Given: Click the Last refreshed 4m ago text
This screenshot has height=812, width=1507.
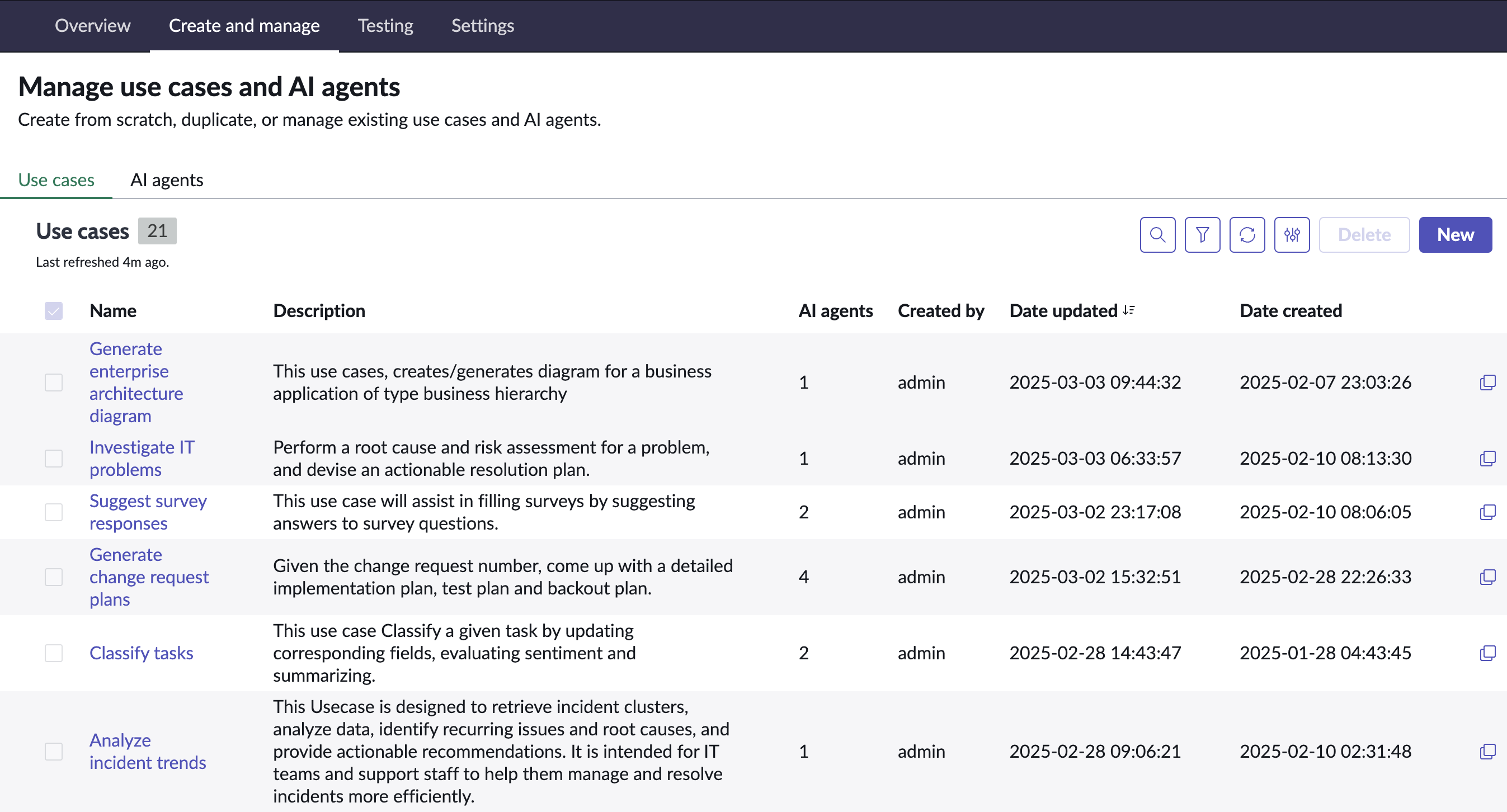Looking at the screenshot, I should pos(102,262).
